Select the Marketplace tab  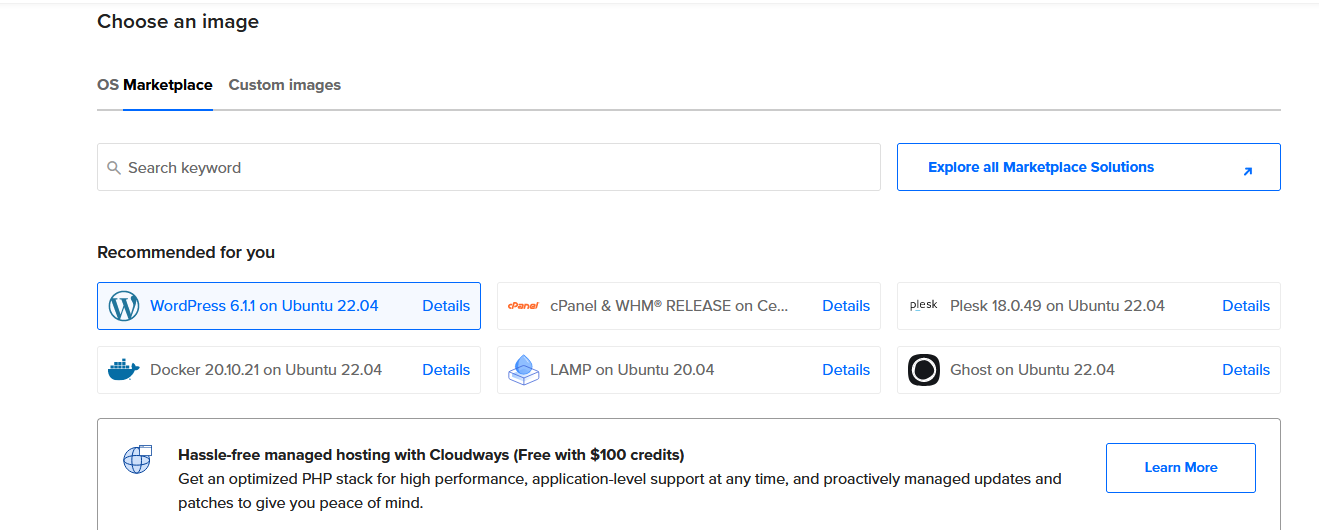tap(168, 85)
